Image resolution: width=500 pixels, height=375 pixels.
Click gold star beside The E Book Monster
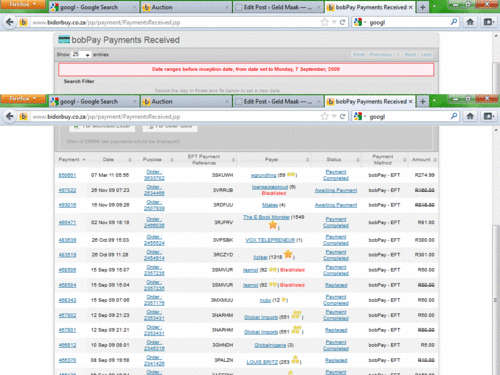point(273,226)
